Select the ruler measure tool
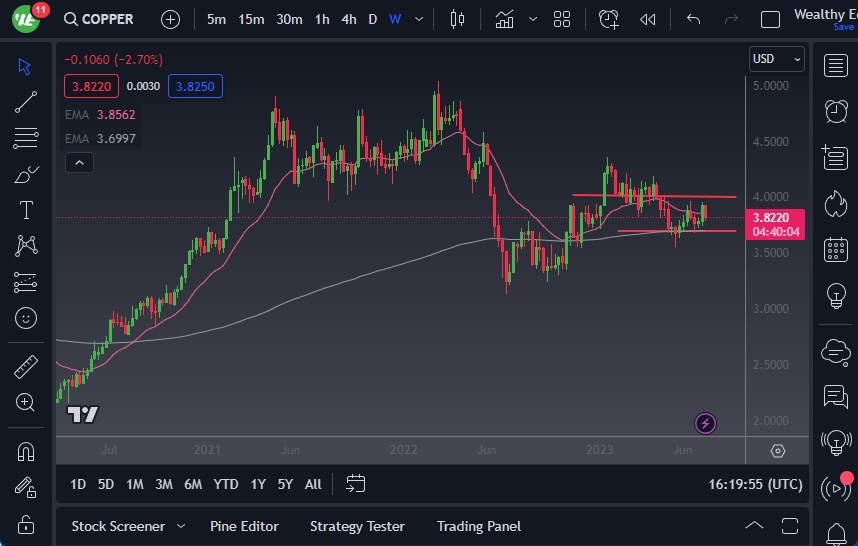Image resolution: width=858 pixels, height=546 pixels. click(26, 367)
